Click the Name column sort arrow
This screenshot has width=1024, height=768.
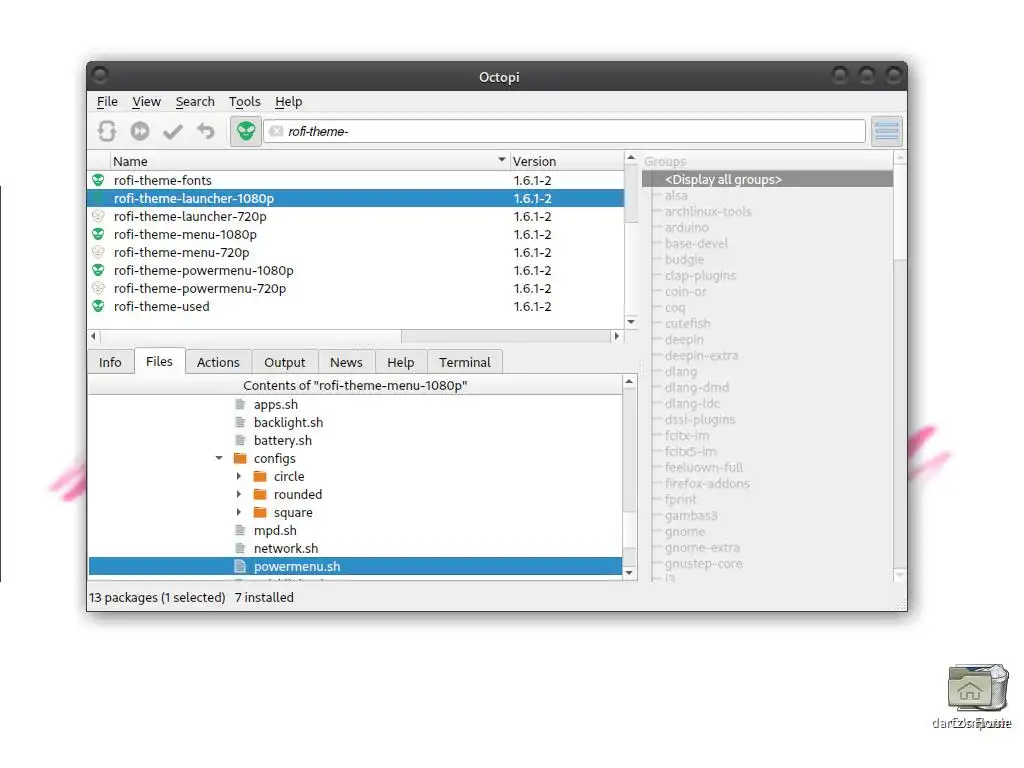coord(502,159)
